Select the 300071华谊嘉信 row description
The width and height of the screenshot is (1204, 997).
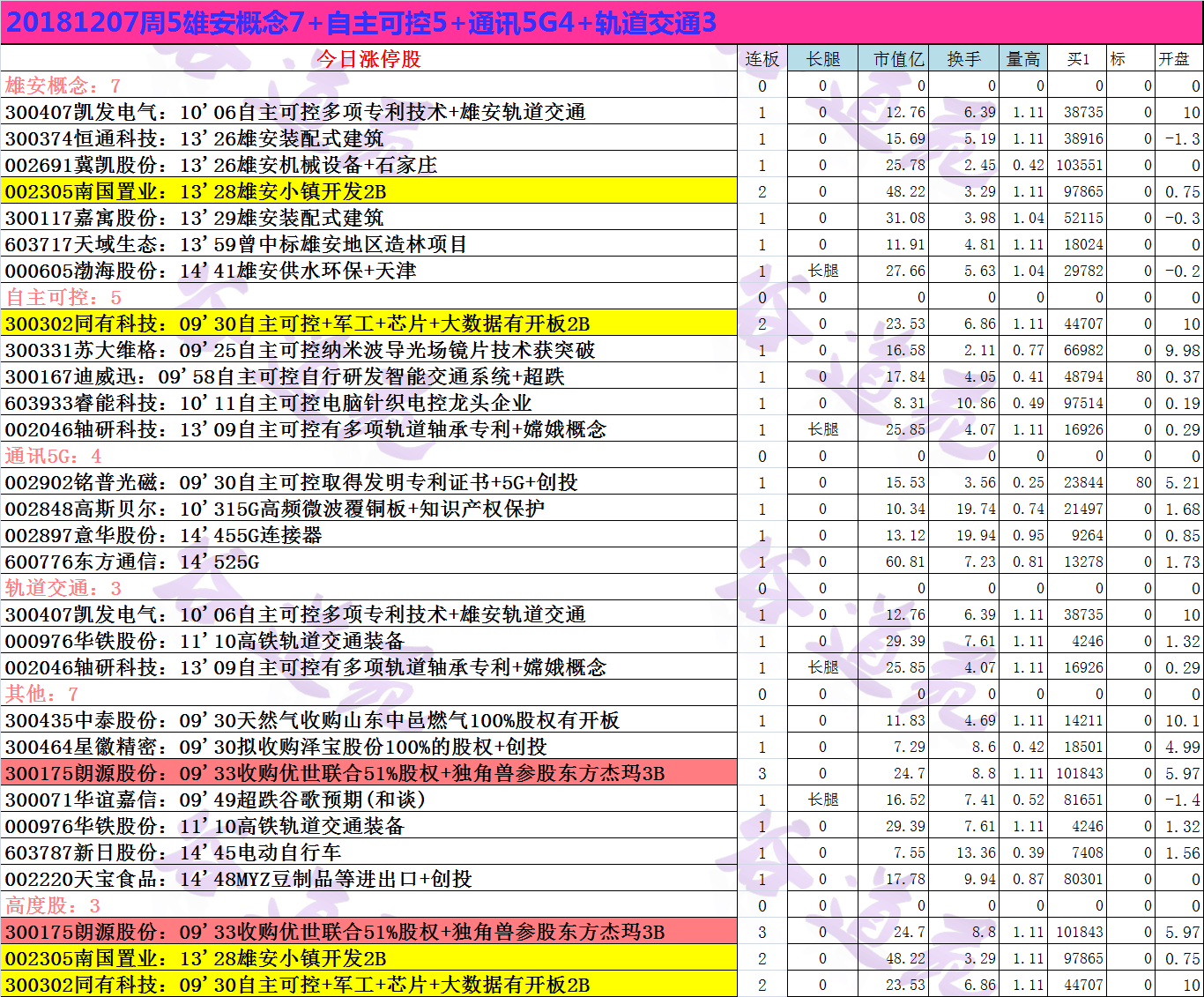pyautogui.click(x=215, y=800)
